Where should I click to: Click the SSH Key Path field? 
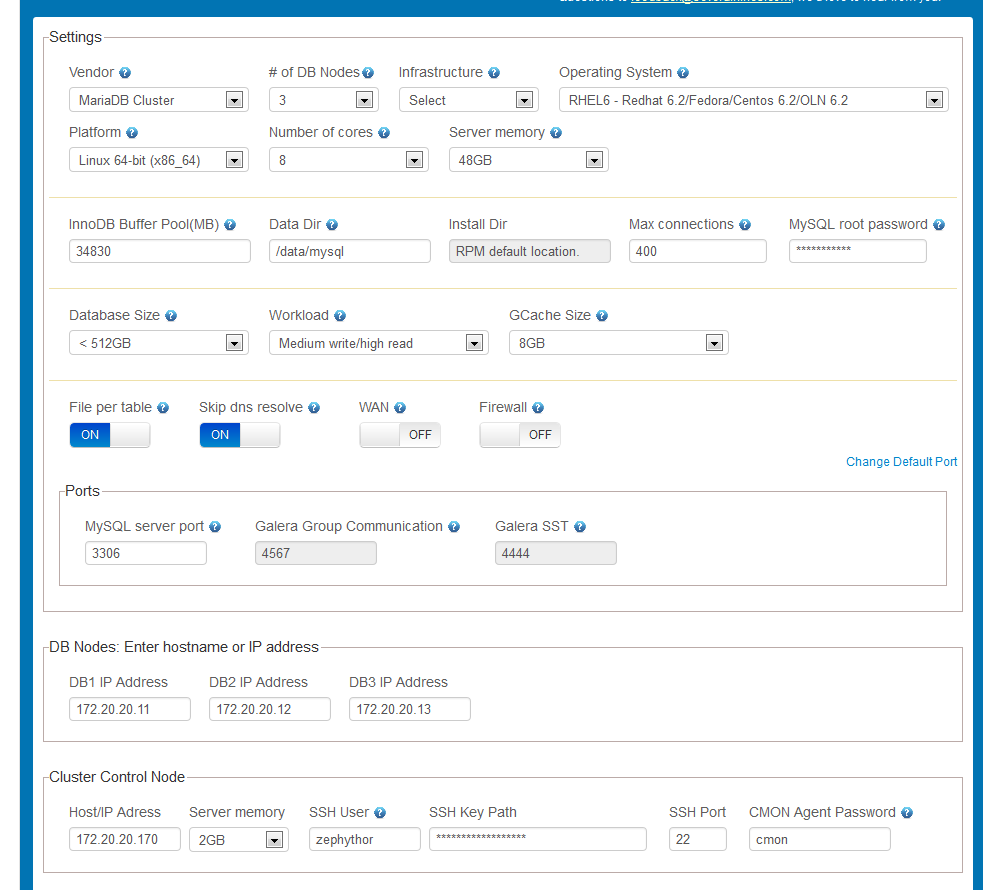tap(538, 840)
